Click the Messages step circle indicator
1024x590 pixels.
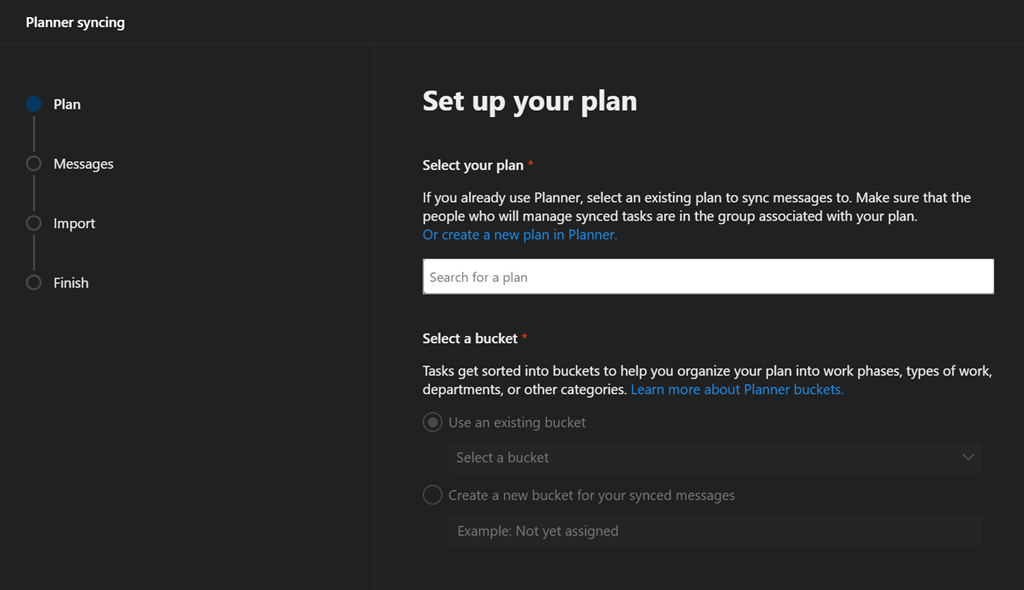tap(34, 164)
